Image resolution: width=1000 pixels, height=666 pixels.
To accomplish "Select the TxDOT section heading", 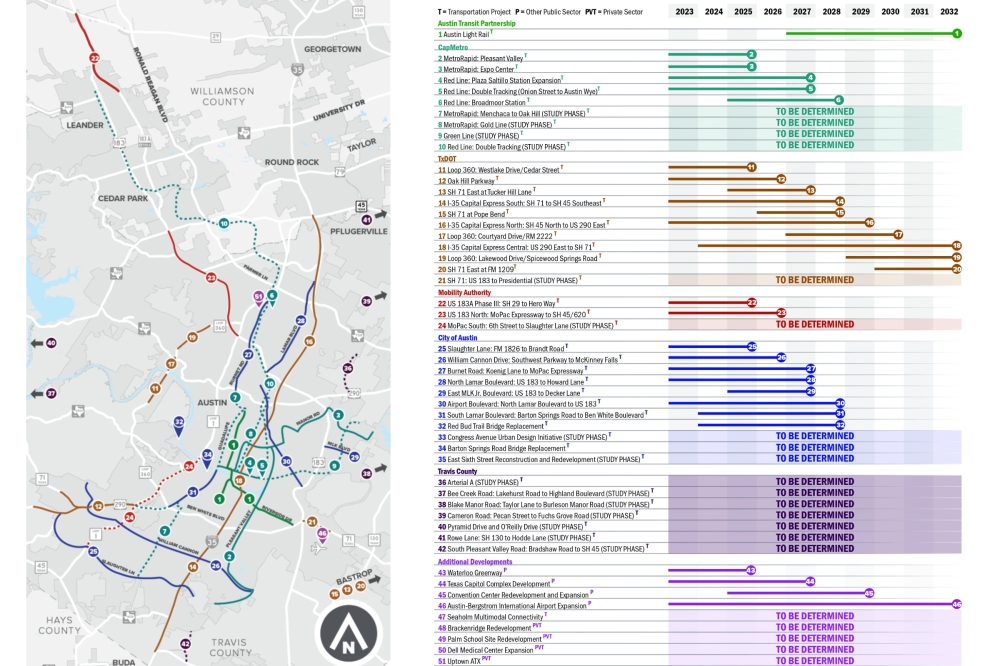I will pyautogui.click(x=447, y=159).
